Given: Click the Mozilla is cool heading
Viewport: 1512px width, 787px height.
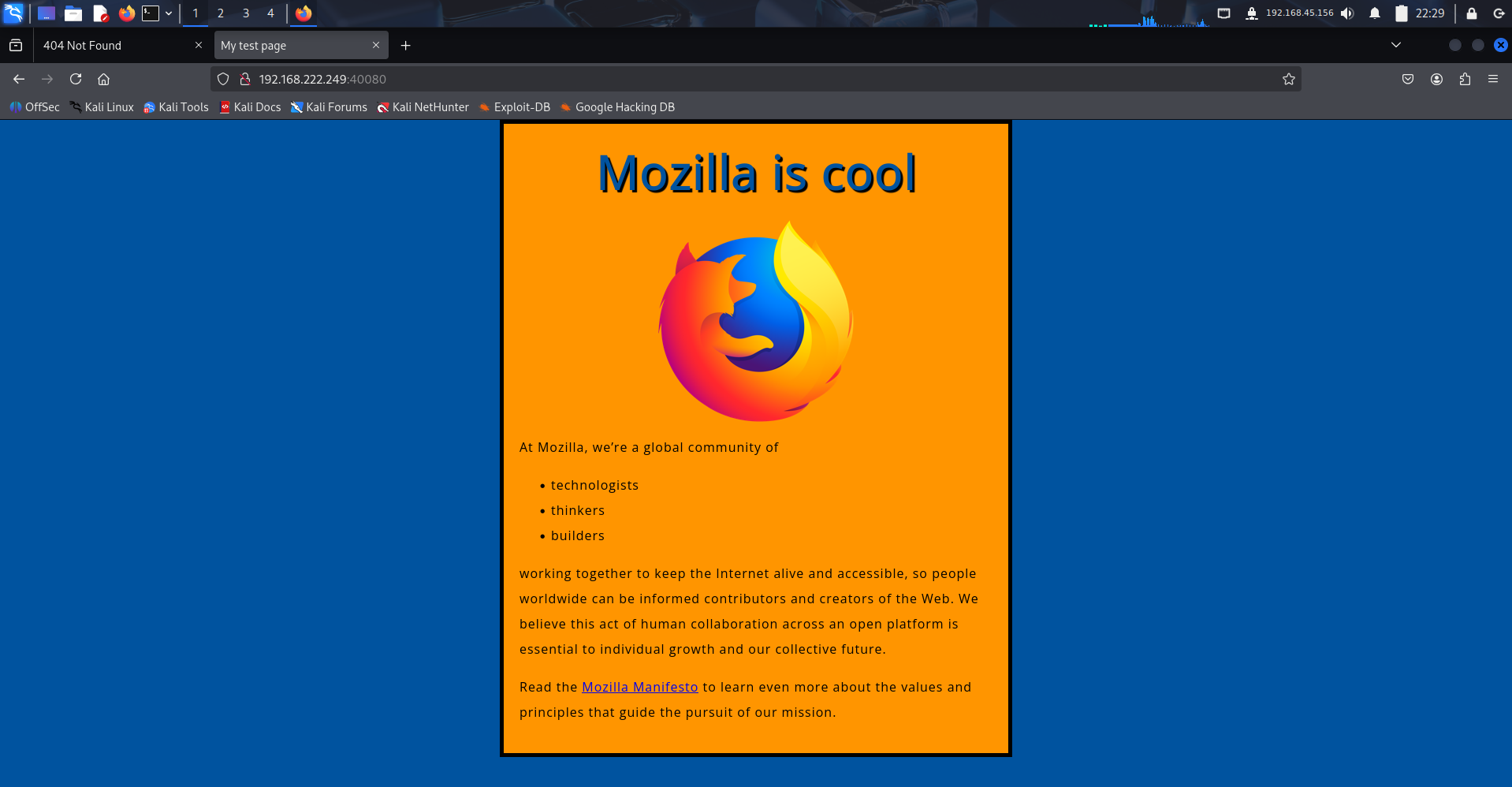Looking at the screenshot, I should tap(757, 173).
